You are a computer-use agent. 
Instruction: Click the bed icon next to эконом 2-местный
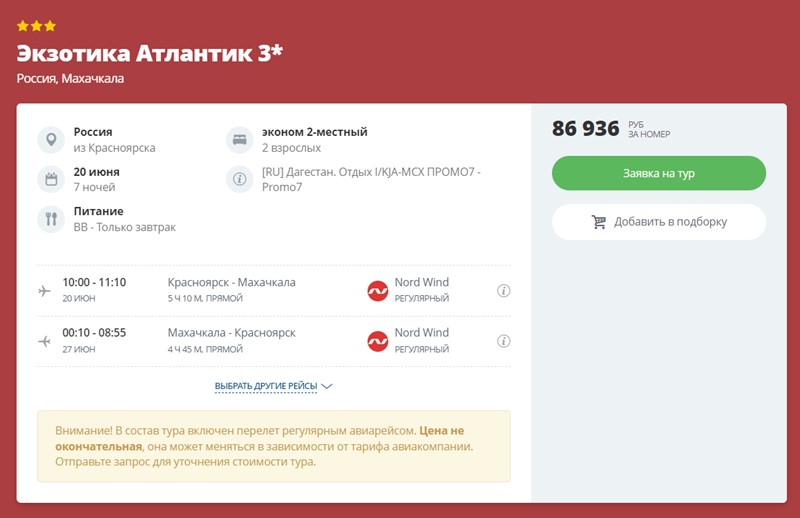(239, 140)
